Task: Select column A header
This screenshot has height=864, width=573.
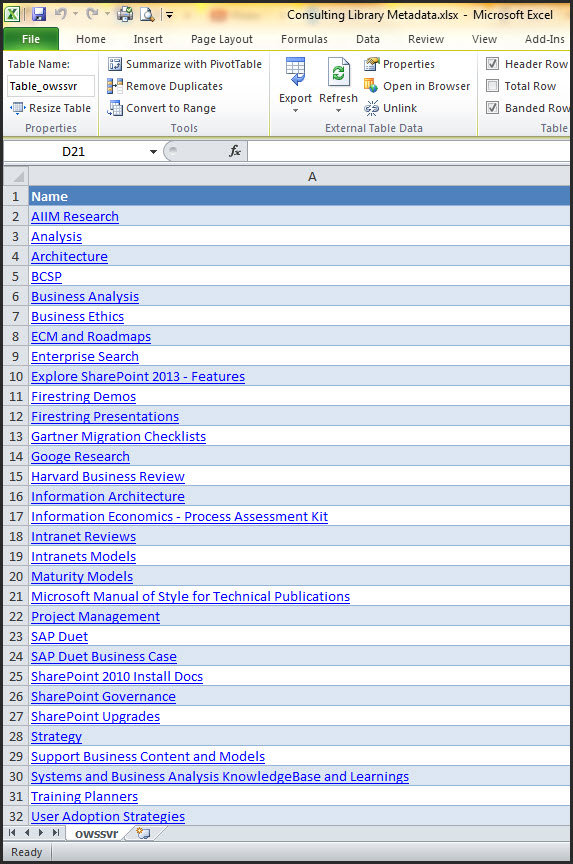Action: point(300,177)
